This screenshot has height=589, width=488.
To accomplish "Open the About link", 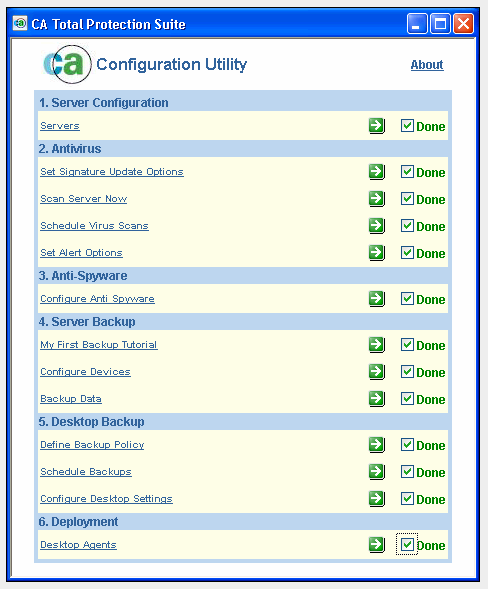I will [427, 65].
